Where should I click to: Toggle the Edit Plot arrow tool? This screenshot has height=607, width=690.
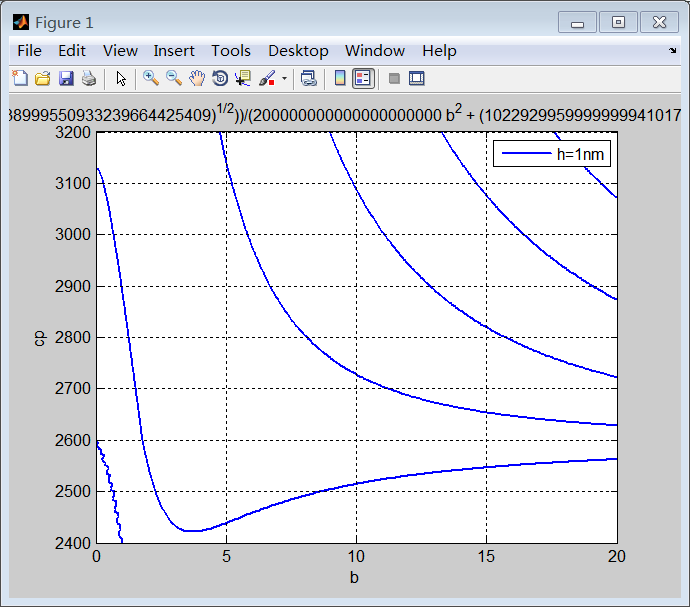121,78
